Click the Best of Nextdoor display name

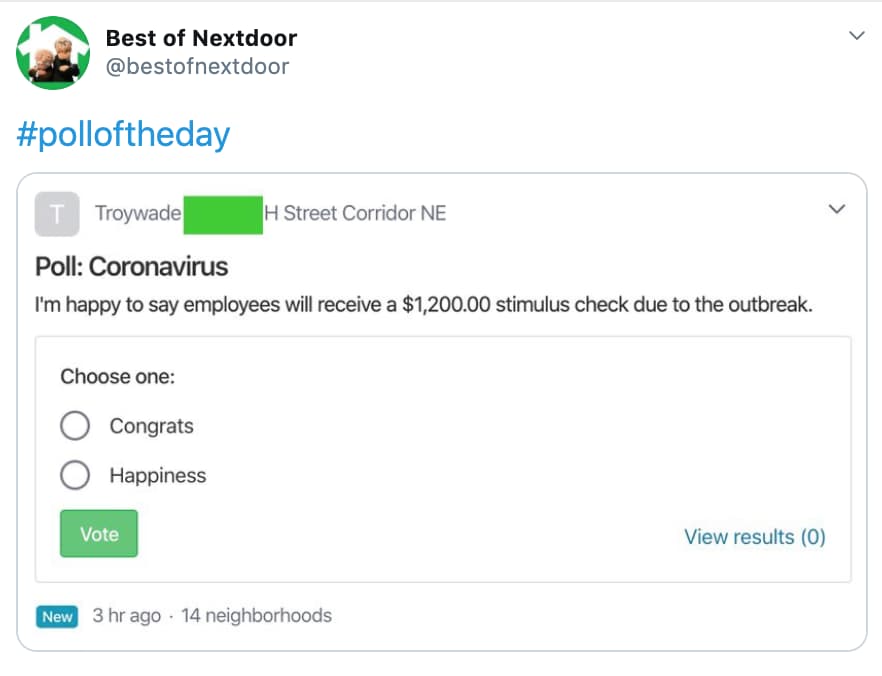click(200, 38)
